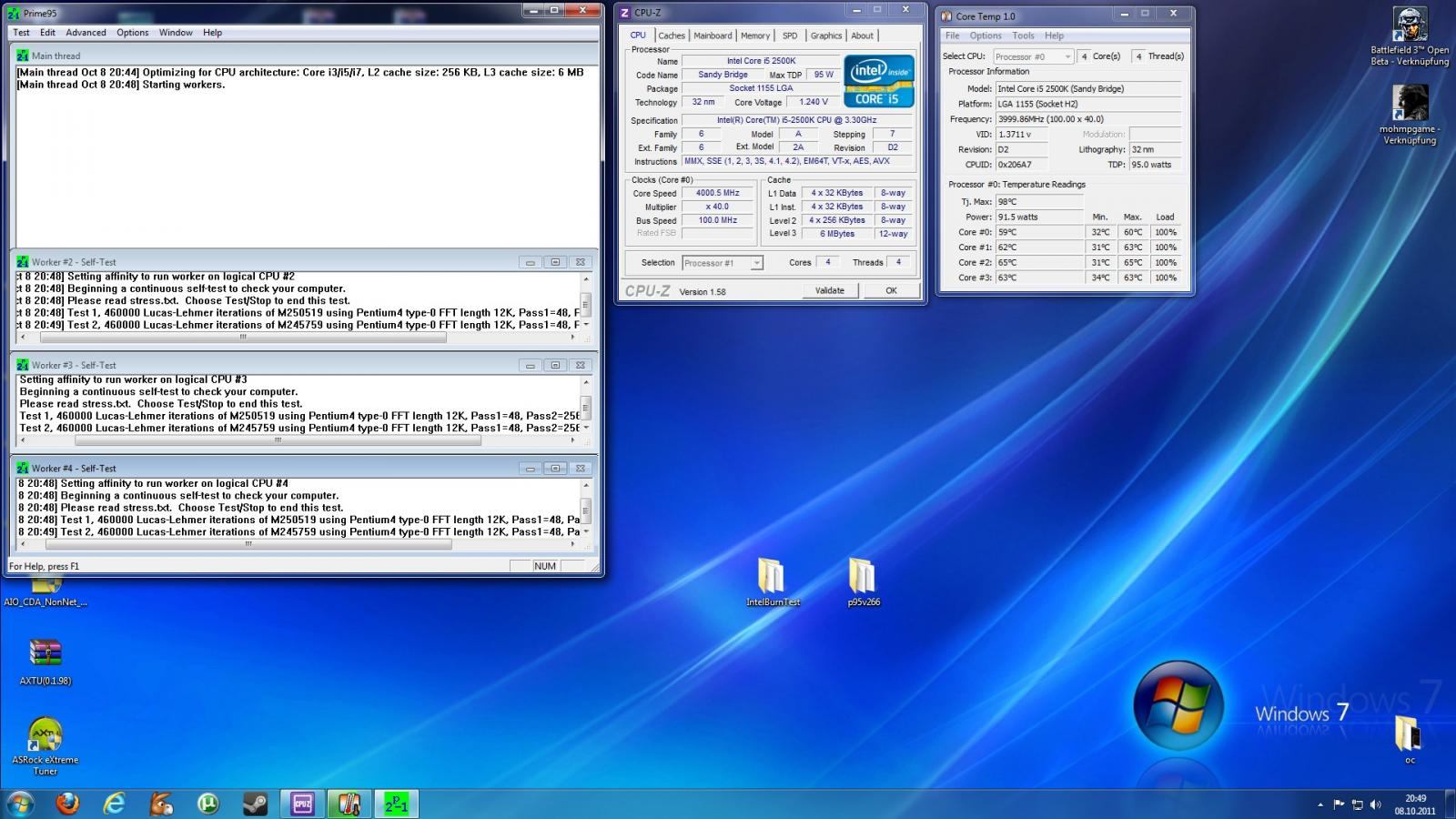
Task: Click the Worker #3 window icon
Action: (23, 365)
